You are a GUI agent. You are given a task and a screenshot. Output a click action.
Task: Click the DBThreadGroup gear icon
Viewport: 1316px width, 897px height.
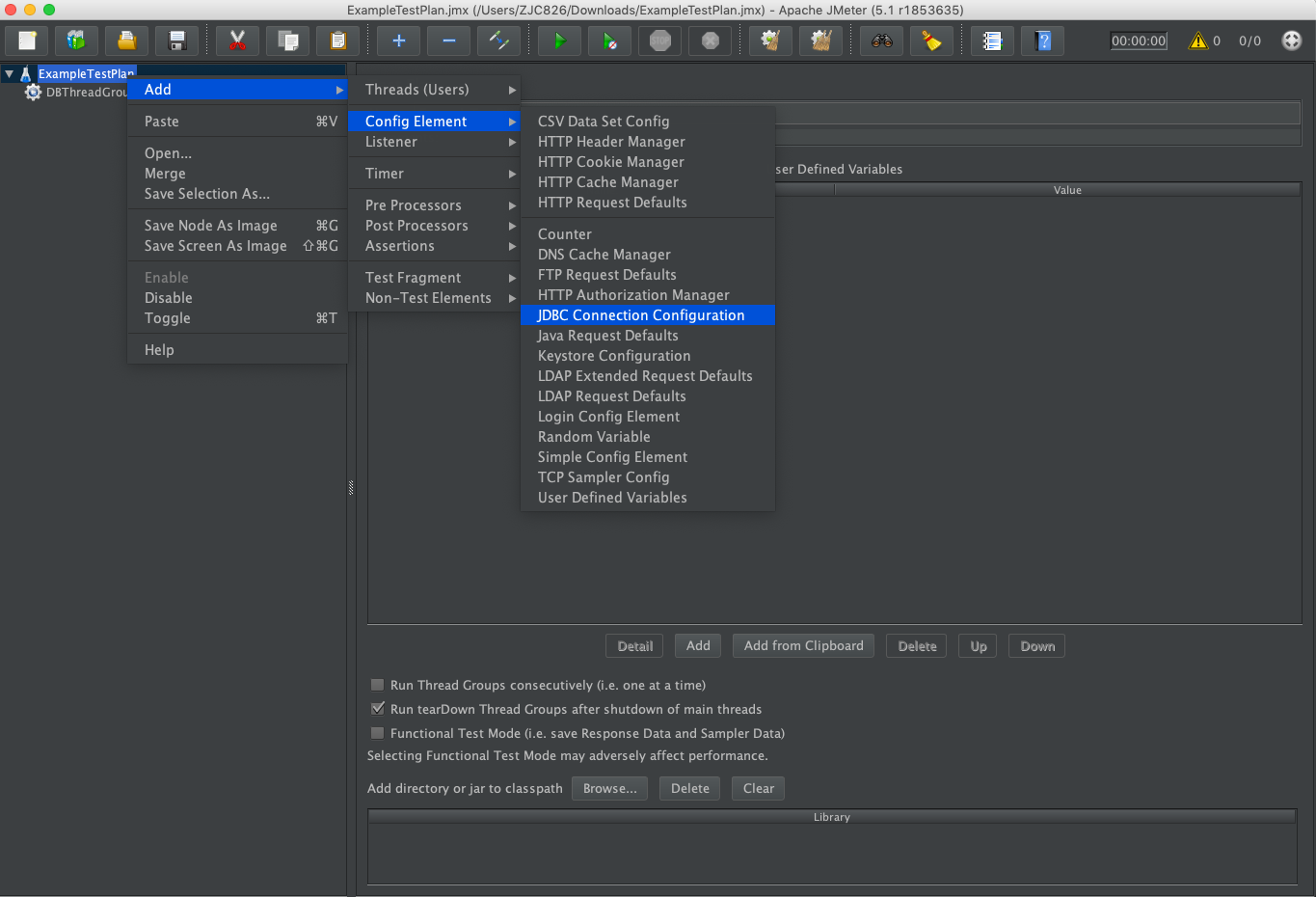point(33,93)
